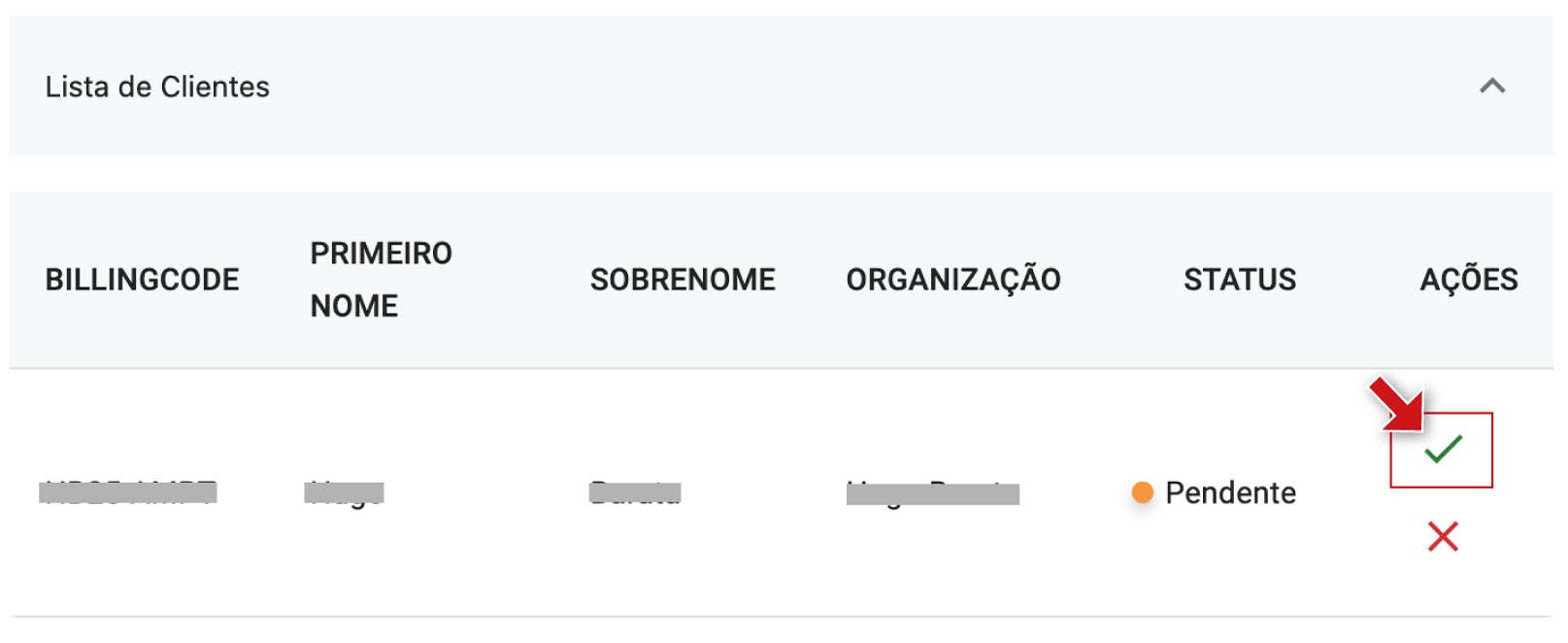Image resolution: width=1568 pixels, height=643 pixels.
Task: Reject the pending client with red X
Action: [x=1443, y=536]
